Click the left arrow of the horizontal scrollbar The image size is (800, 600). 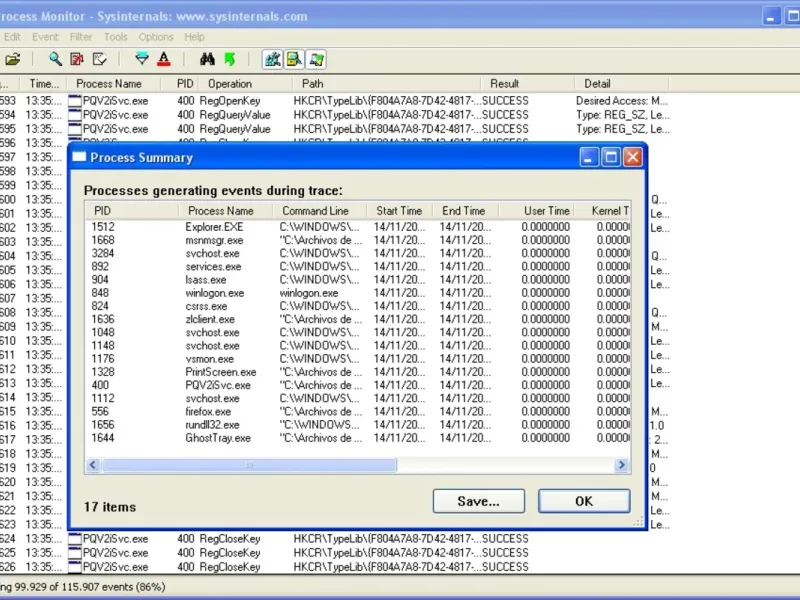click(x=93, y=465)
